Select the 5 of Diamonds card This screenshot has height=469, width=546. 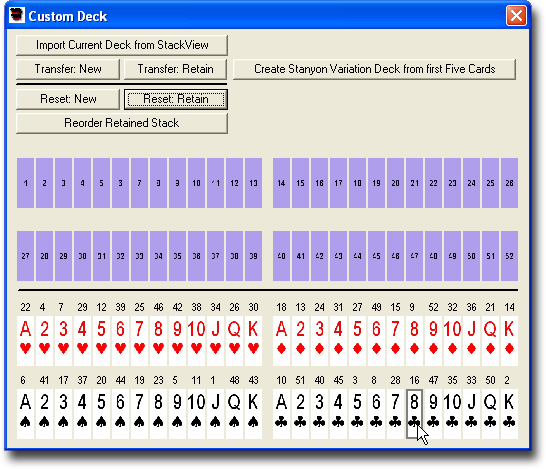(x=357, y=341)
